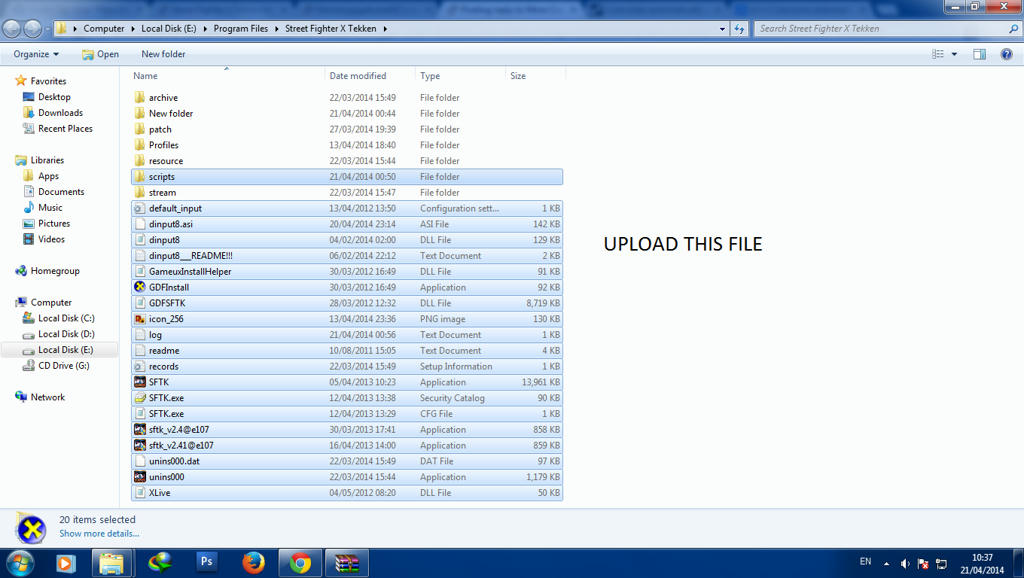Show hidden tray icons arrow
1024x578 pixels.
886,564
